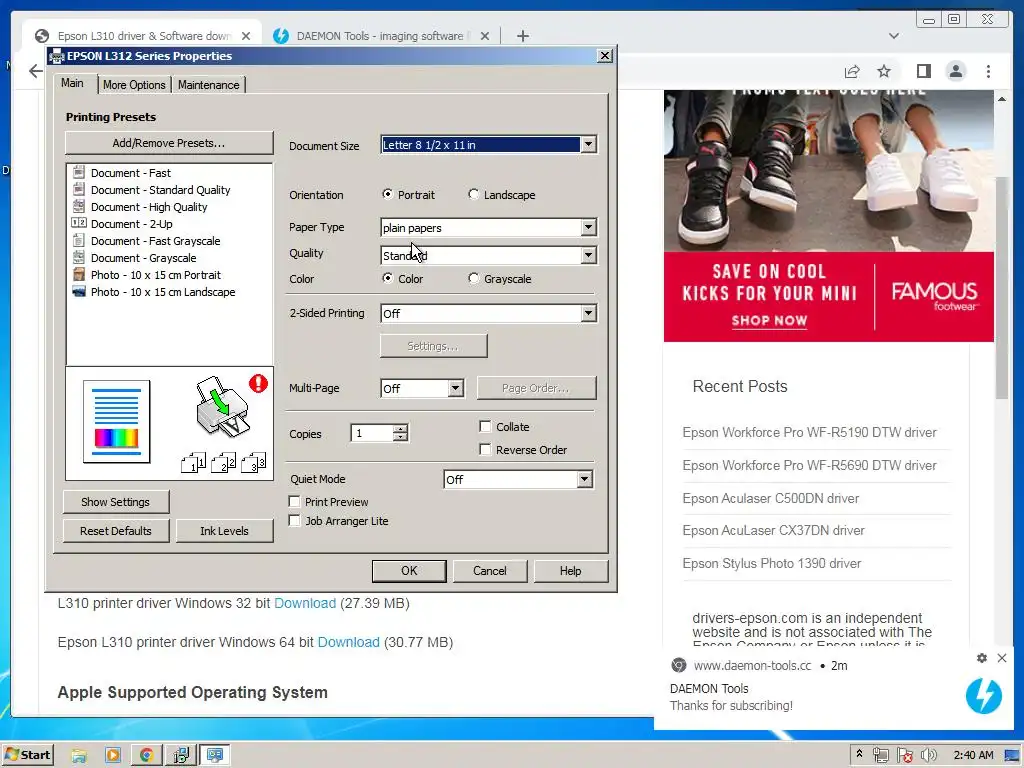Increase the Copies count with up arrow

(x=401, y=429)
